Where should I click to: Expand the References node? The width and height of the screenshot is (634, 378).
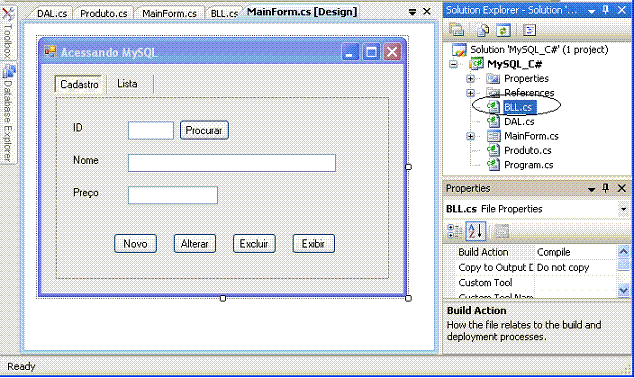(x=470, y=93)
